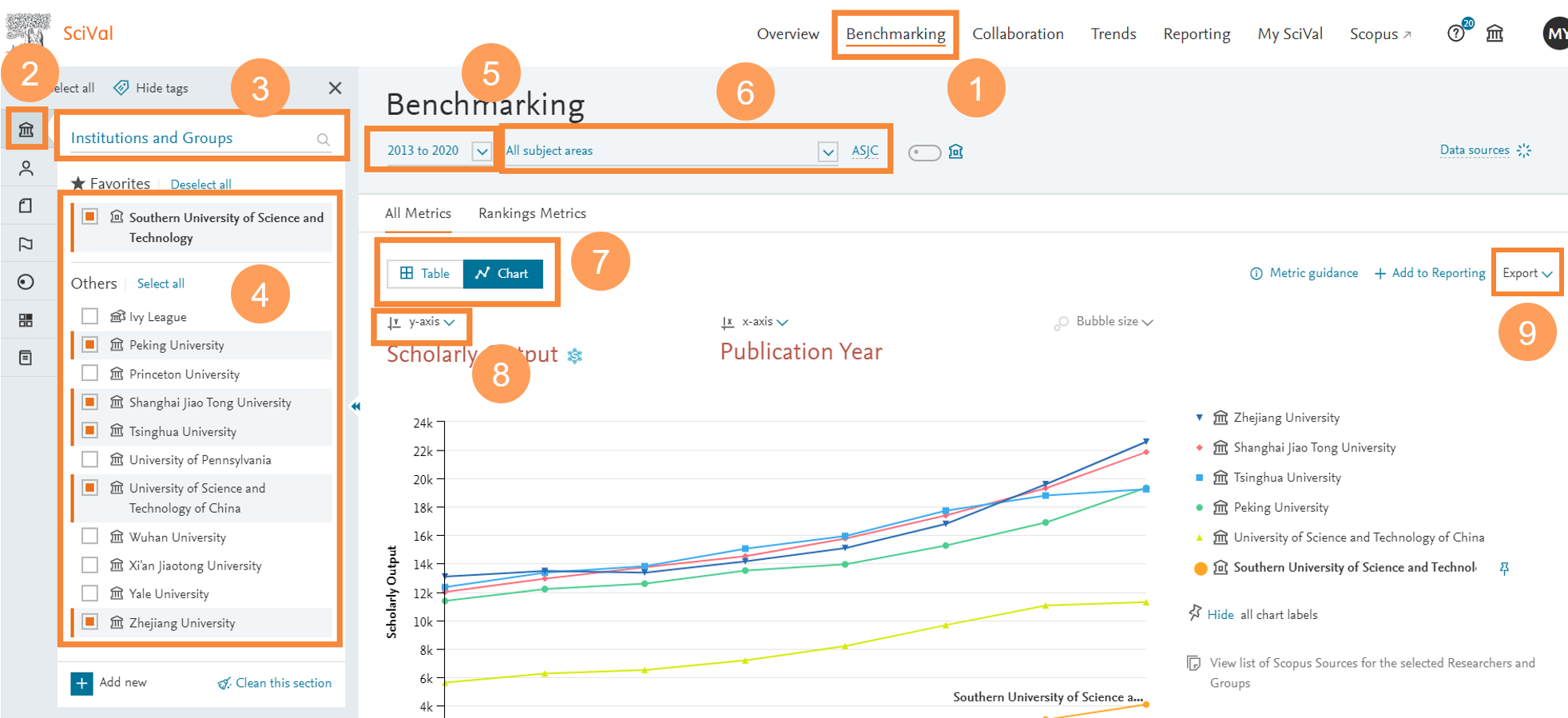Go to the Collaboration tab
Image resolution: width=1568 pixels, height=718 pixels.
tap(1018, 34)
